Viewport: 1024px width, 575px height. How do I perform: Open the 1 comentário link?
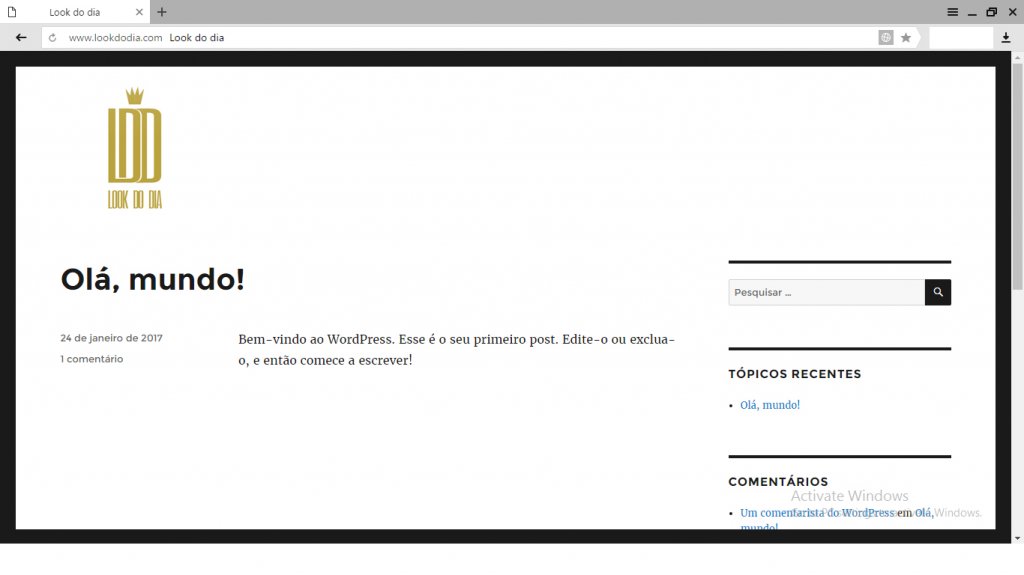pos(91,359)
